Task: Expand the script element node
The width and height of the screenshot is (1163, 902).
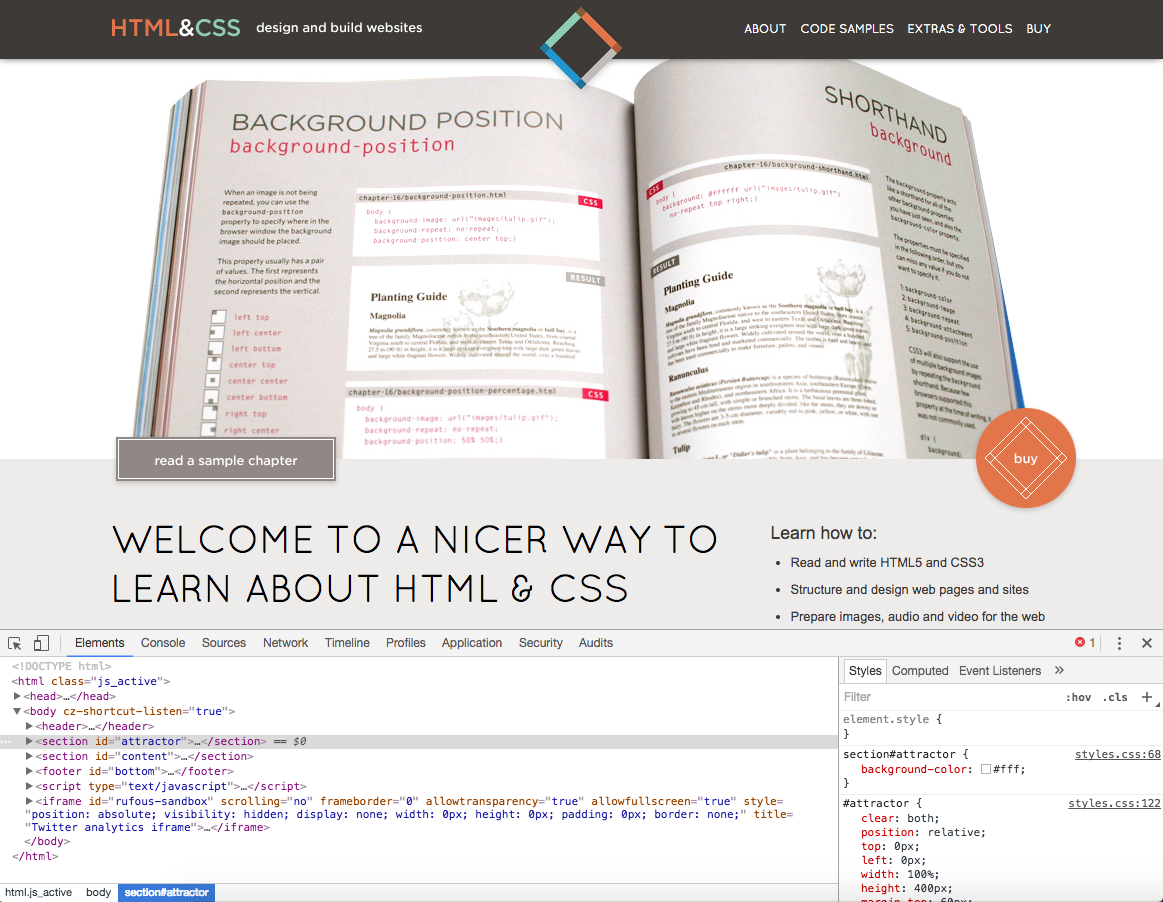Action: pos(29,786)
